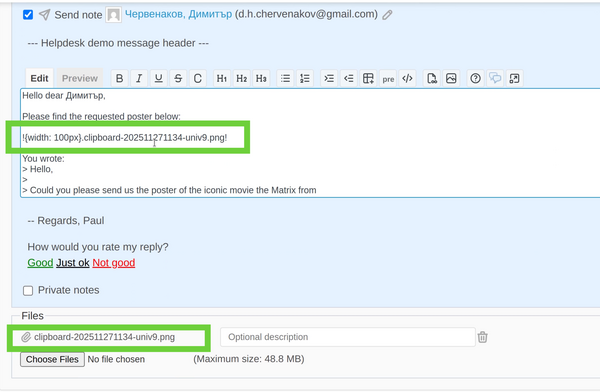Click the Just ok rating link

tap(73, 263)
